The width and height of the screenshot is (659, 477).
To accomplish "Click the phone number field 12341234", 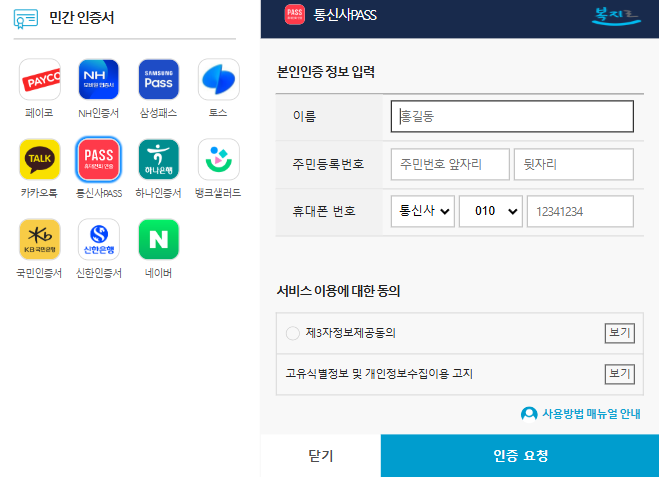I will [580, 211].
